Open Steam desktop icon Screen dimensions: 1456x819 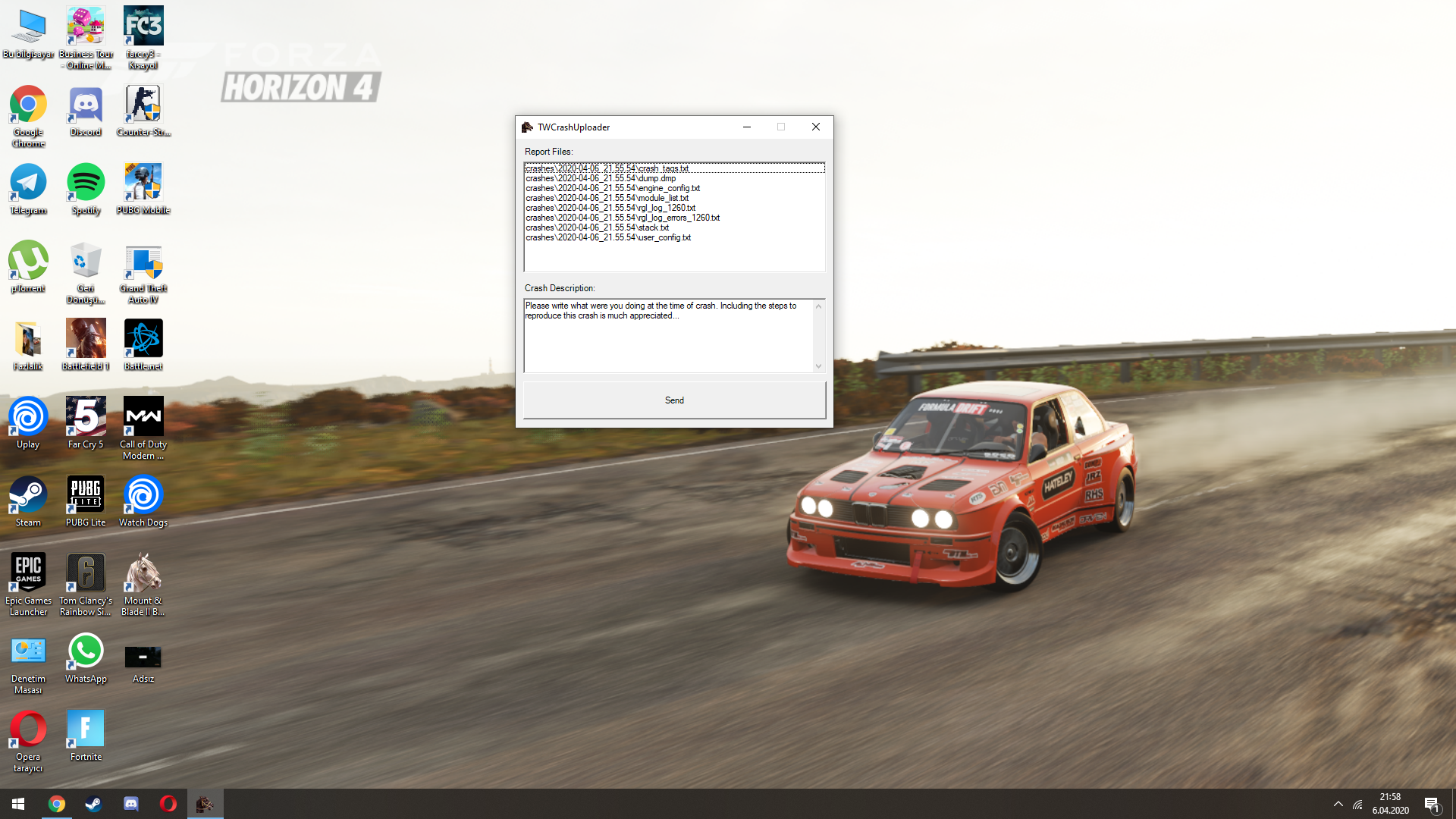click(28, 501)
